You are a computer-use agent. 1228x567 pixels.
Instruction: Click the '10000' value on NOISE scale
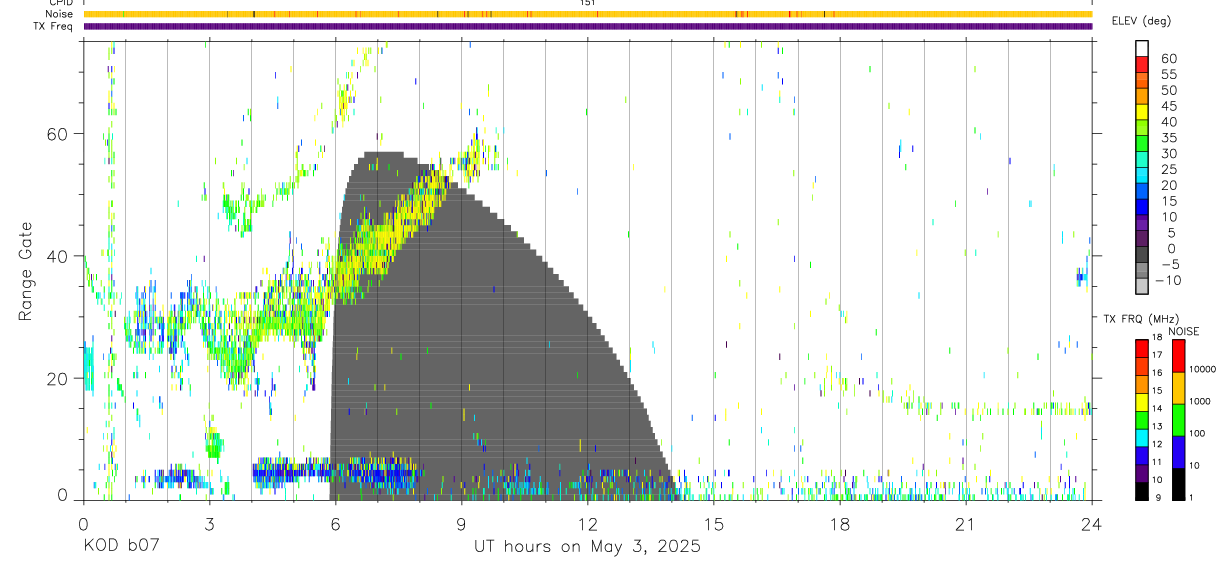(1201, 369)
